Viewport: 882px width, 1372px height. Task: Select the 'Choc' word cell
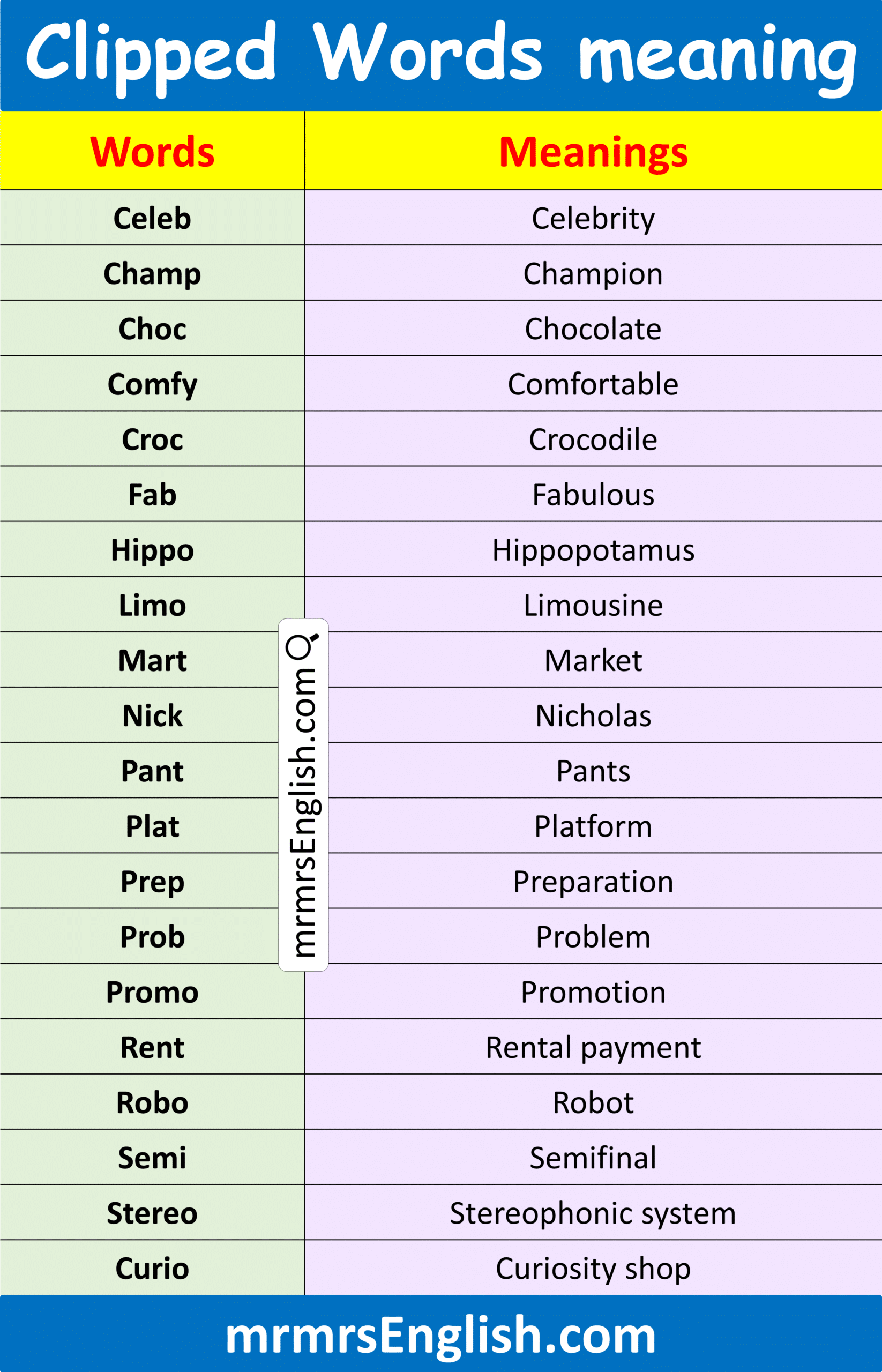tap(152, 329)
